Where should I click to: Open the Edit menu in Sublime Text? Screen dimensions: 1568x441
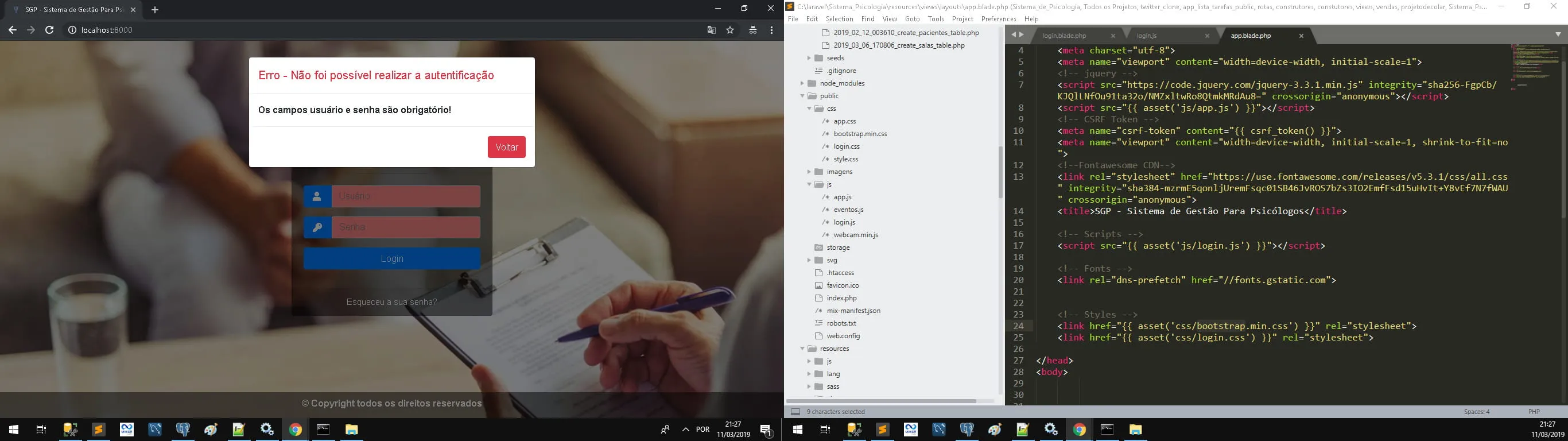tap(812, 19)
